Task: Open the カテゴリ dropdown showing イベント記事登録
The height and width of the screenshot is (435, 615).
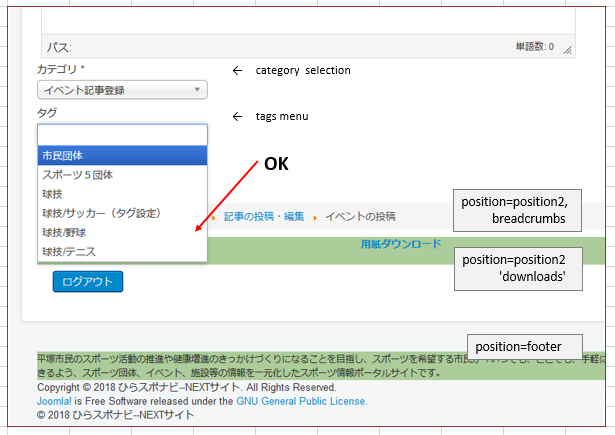Action: [122, 90]
